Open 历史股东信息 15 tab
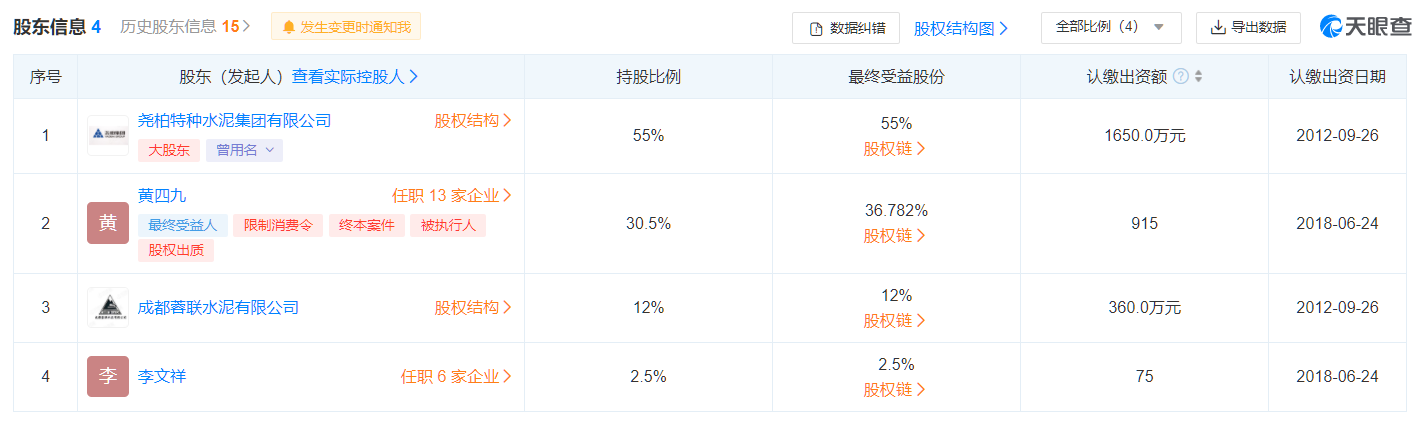This screenshot has width=1421, height=421. 185,27
